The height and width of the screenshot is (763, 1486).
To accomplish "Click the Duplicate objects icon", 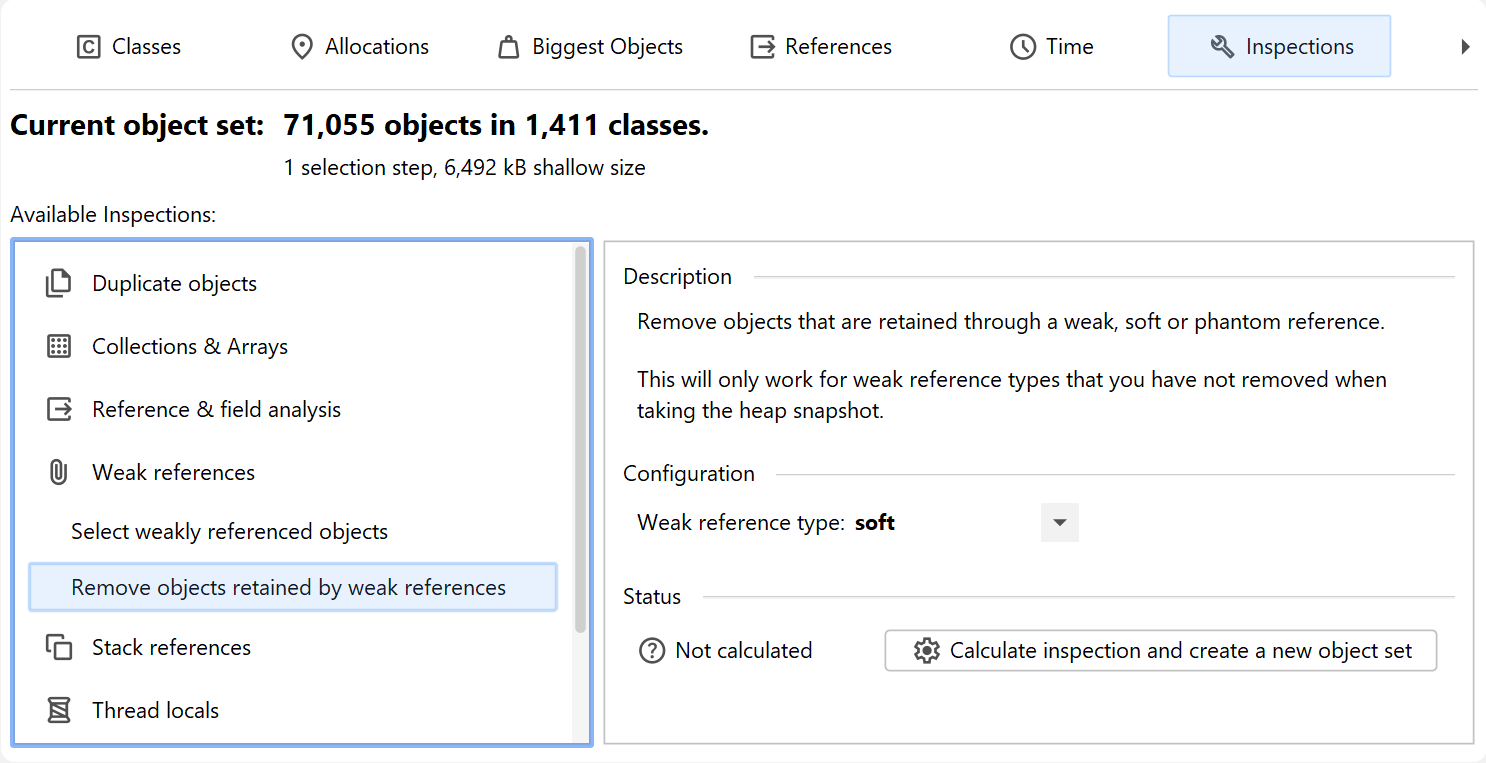I will pyautogui.click(x=59, y=284).
